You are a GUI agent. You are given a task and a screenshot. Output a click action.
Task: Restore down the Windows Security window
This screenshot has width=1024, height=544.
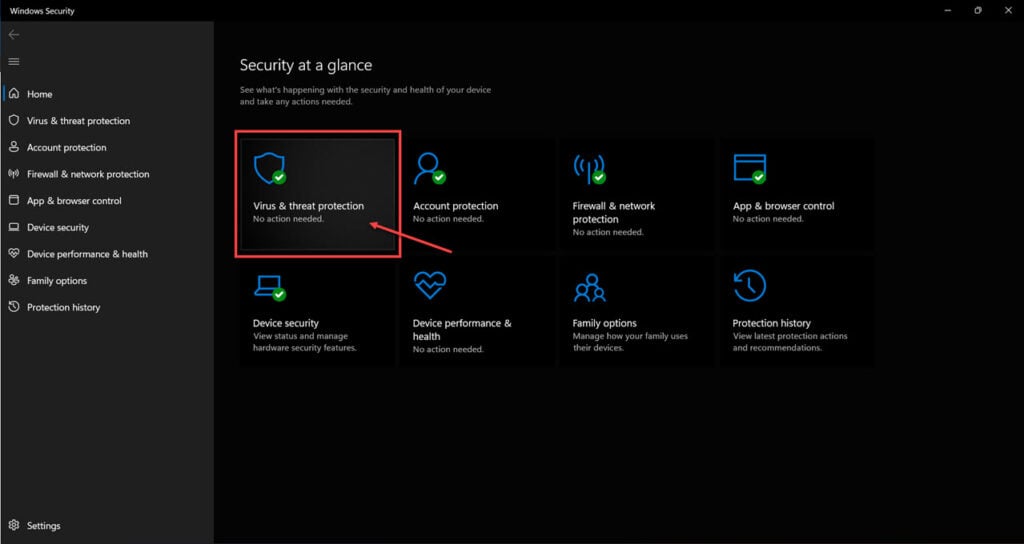click(x=978, y=10)
